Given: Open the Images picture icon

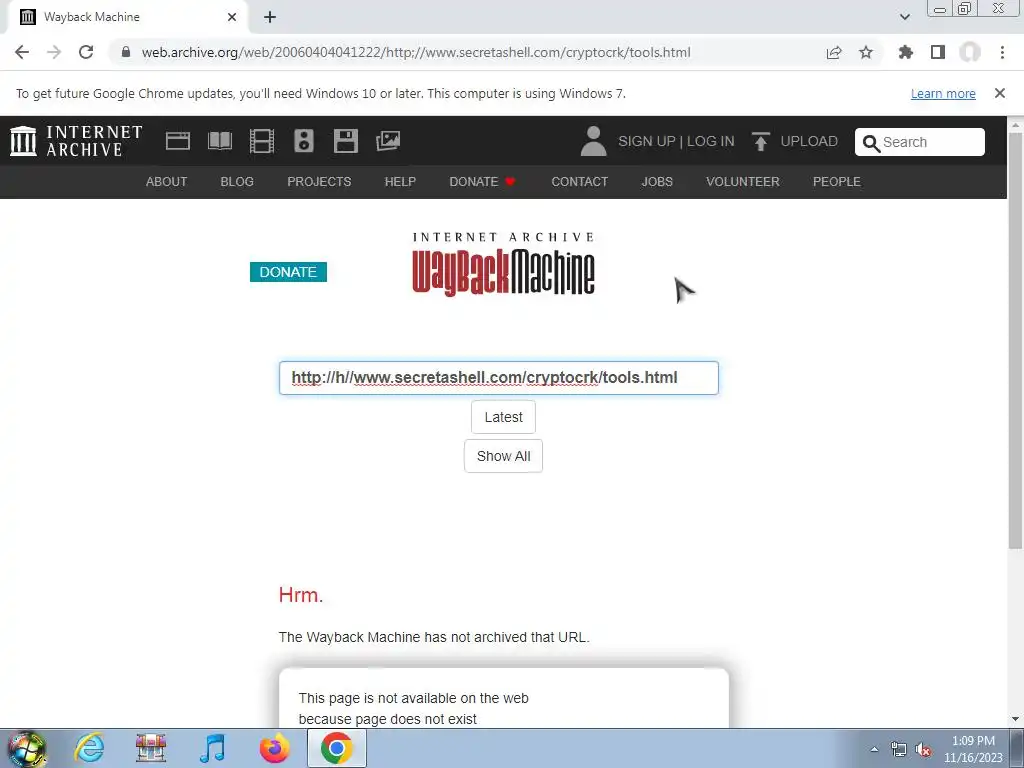Looking at the screenshot, I should (388, 141).
